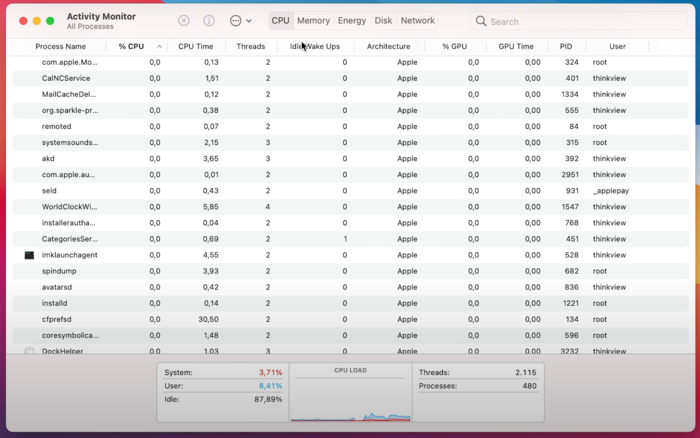Sort by the Threads column header
The image size is (700, 438).
tap(250, 46)
